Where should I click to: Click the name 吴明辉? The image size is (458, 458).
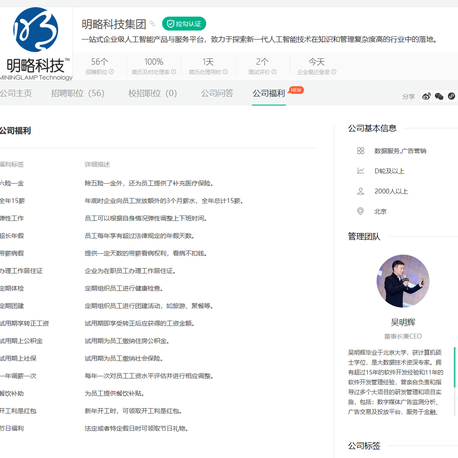(403, 322)
